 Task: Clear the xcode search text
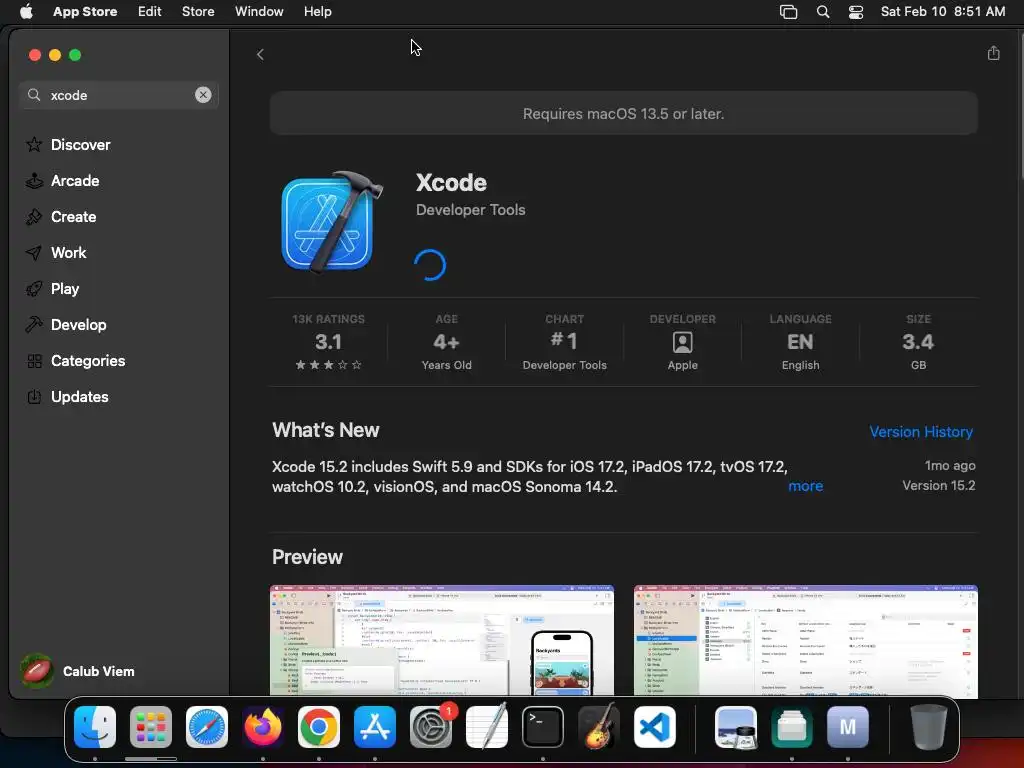(203, 95)
